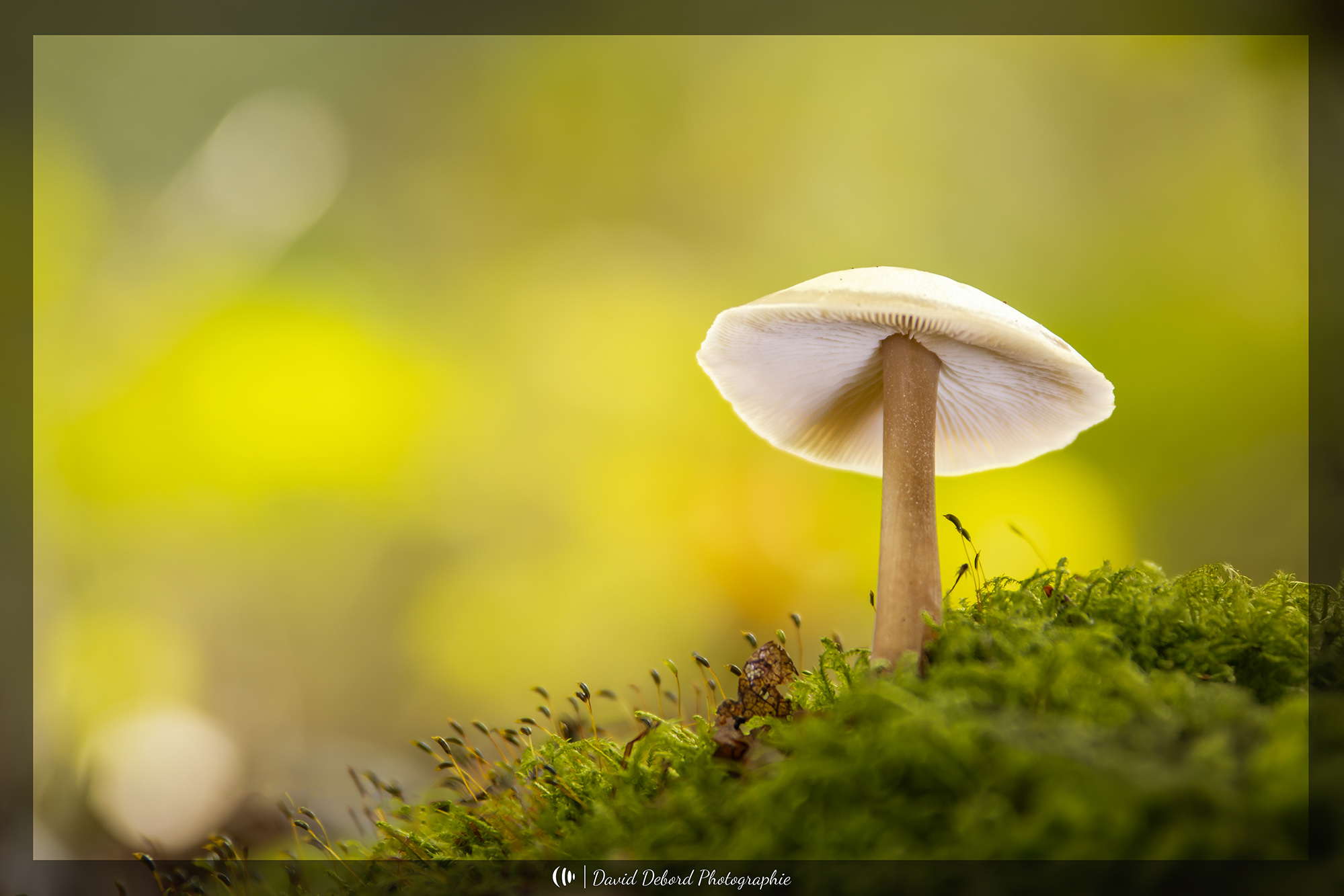
Task: Click the dark top border of the photo frame
Action: pyautogui.click(x=672, y=17)
